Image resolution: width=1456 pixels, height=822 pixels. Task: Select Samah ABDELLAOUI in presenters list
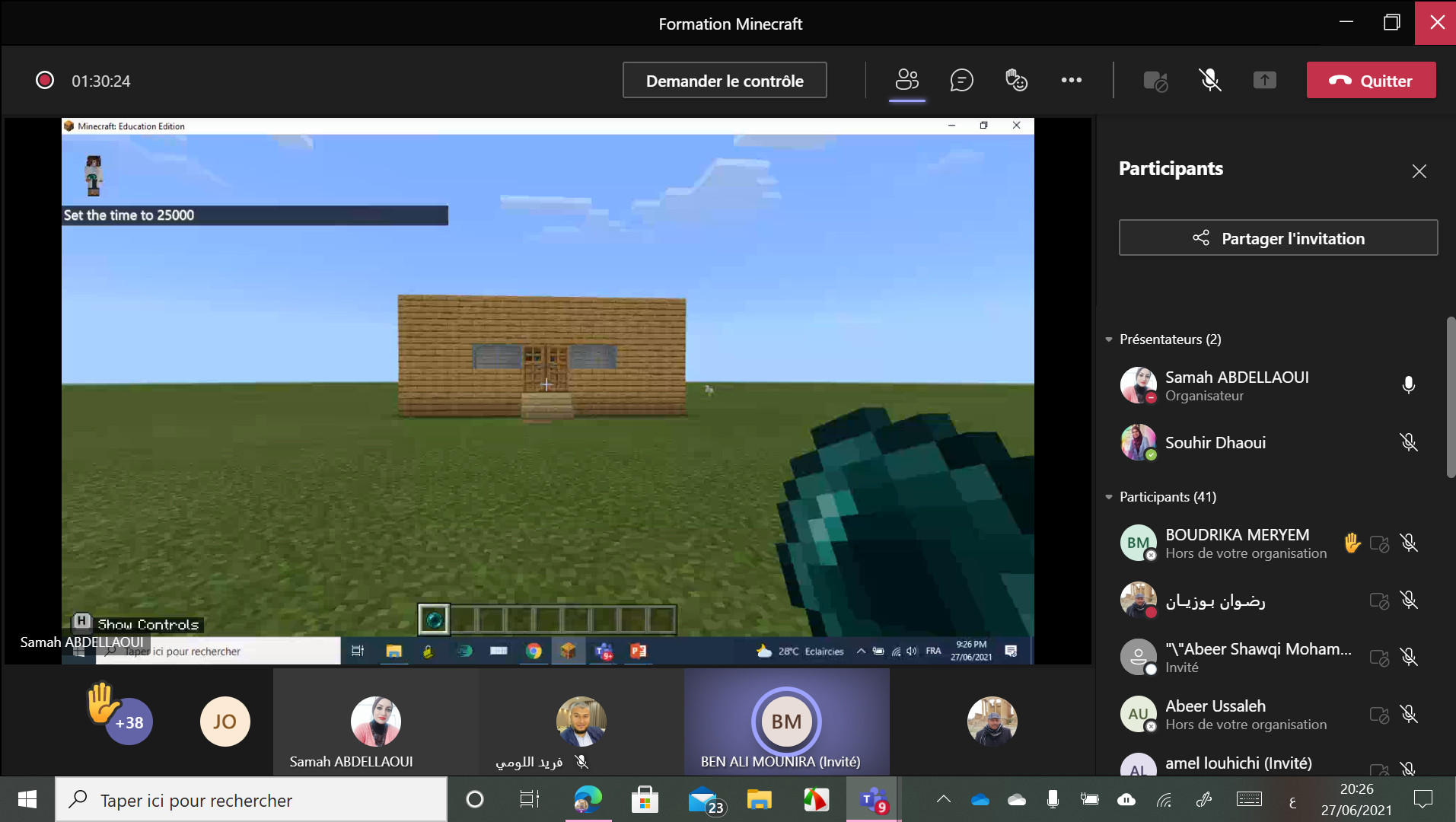(1273, 385)
